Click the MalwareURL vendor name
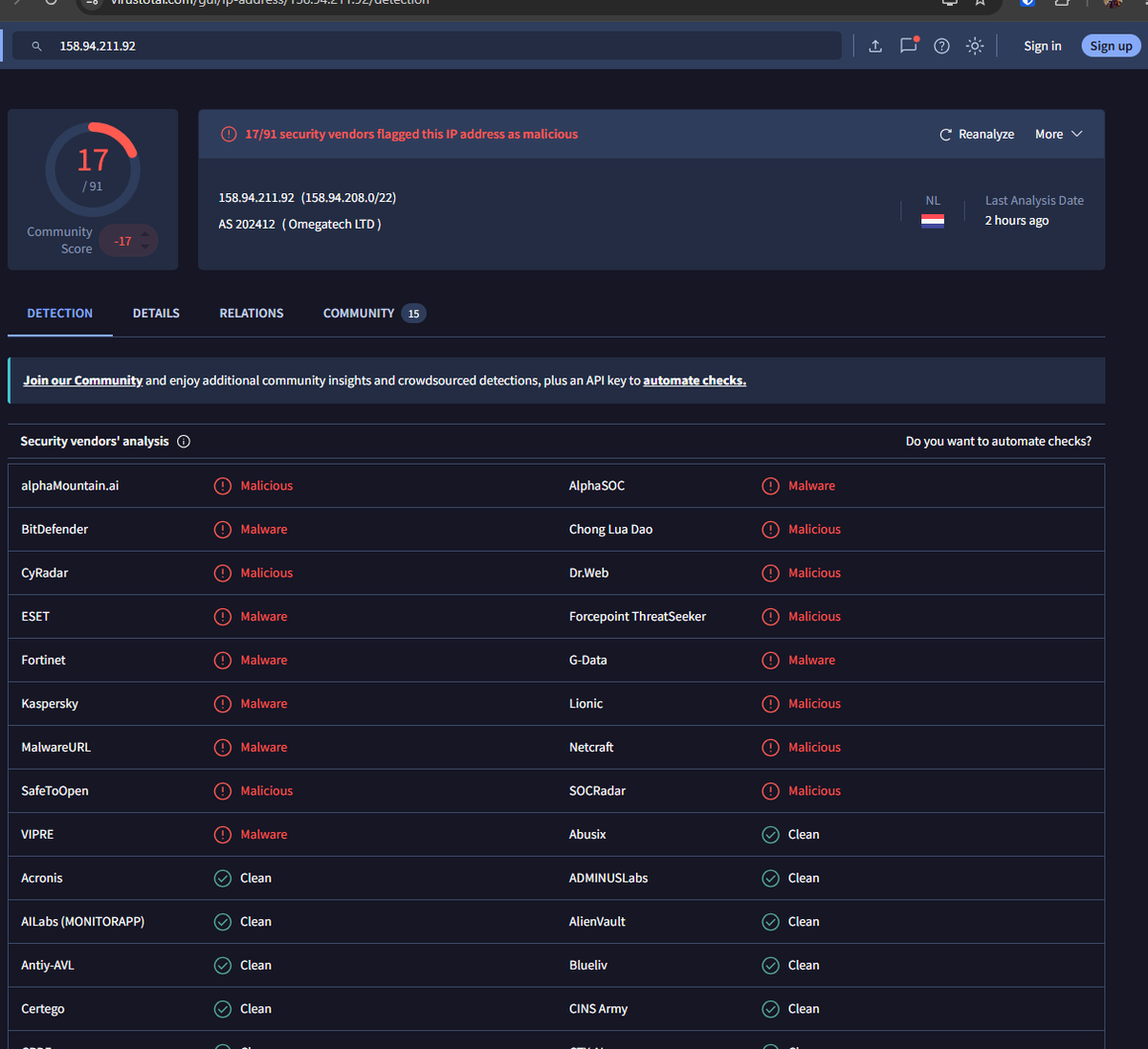This screenshot has height=1049, width=1148. pos(56,747)
